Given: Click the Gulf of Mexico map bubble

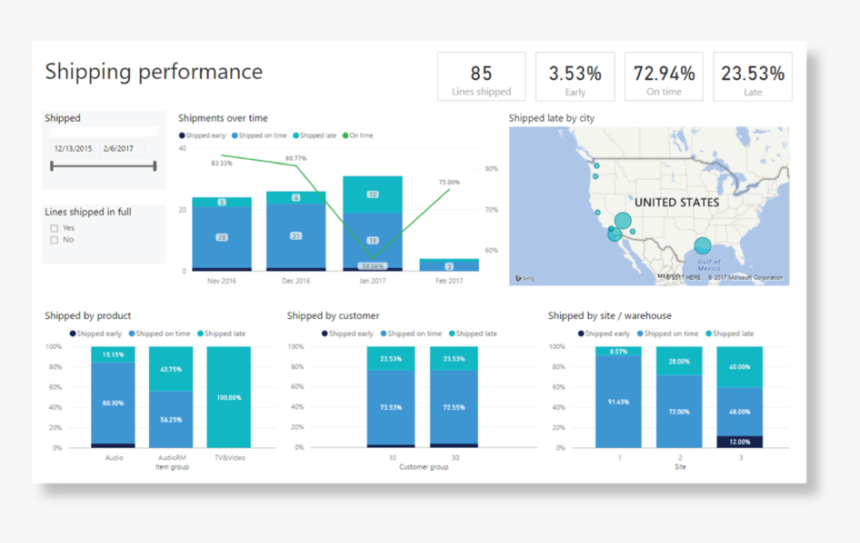Looking at the screenshot, I should [703, 245].
